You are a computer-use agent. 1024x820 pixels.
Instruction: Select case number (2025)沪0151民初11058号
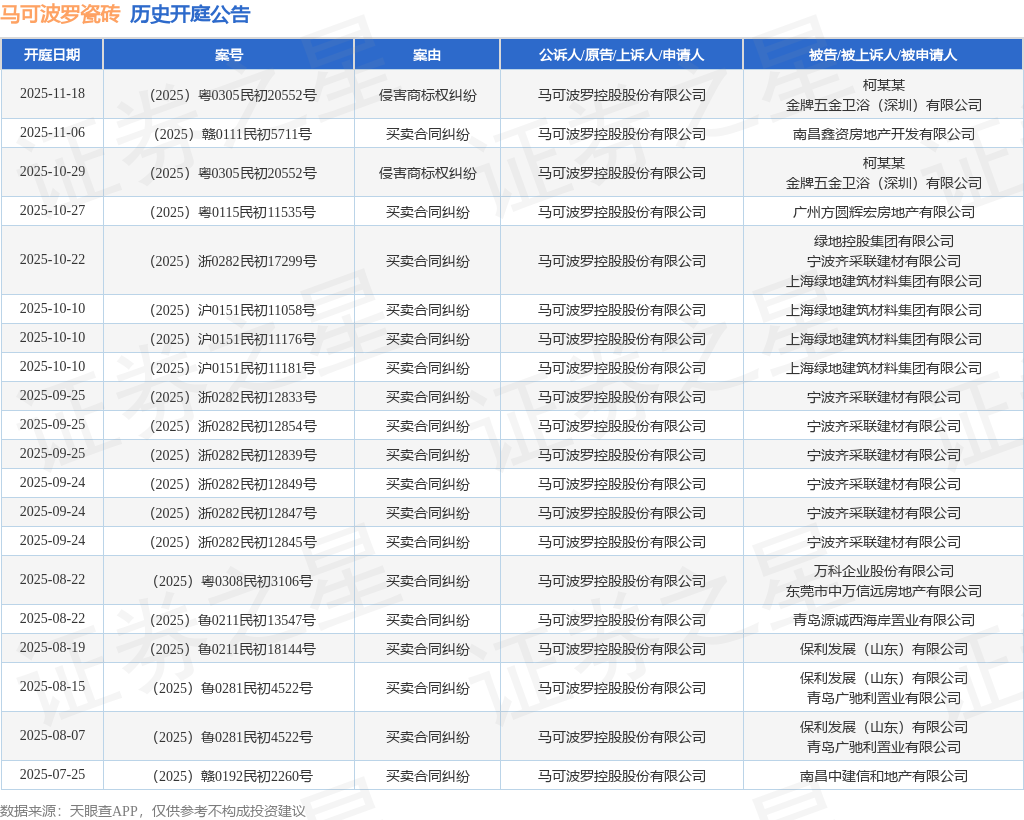(x=232, y=310)
